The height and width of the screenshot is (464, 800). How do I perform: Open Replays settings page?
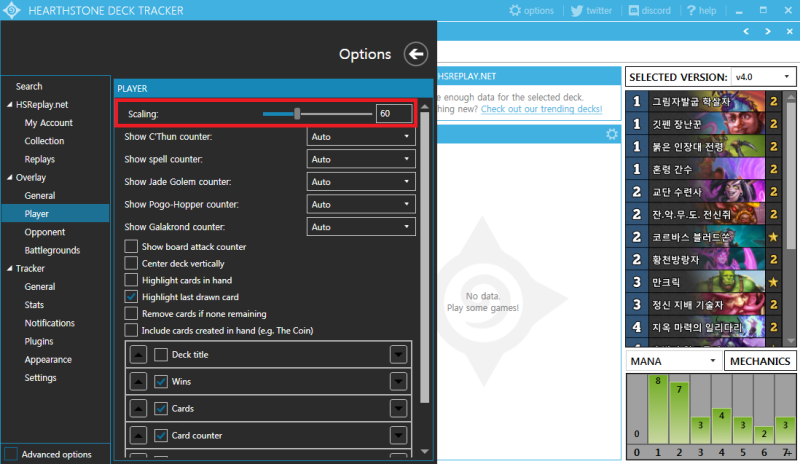(x=39, y=159)
